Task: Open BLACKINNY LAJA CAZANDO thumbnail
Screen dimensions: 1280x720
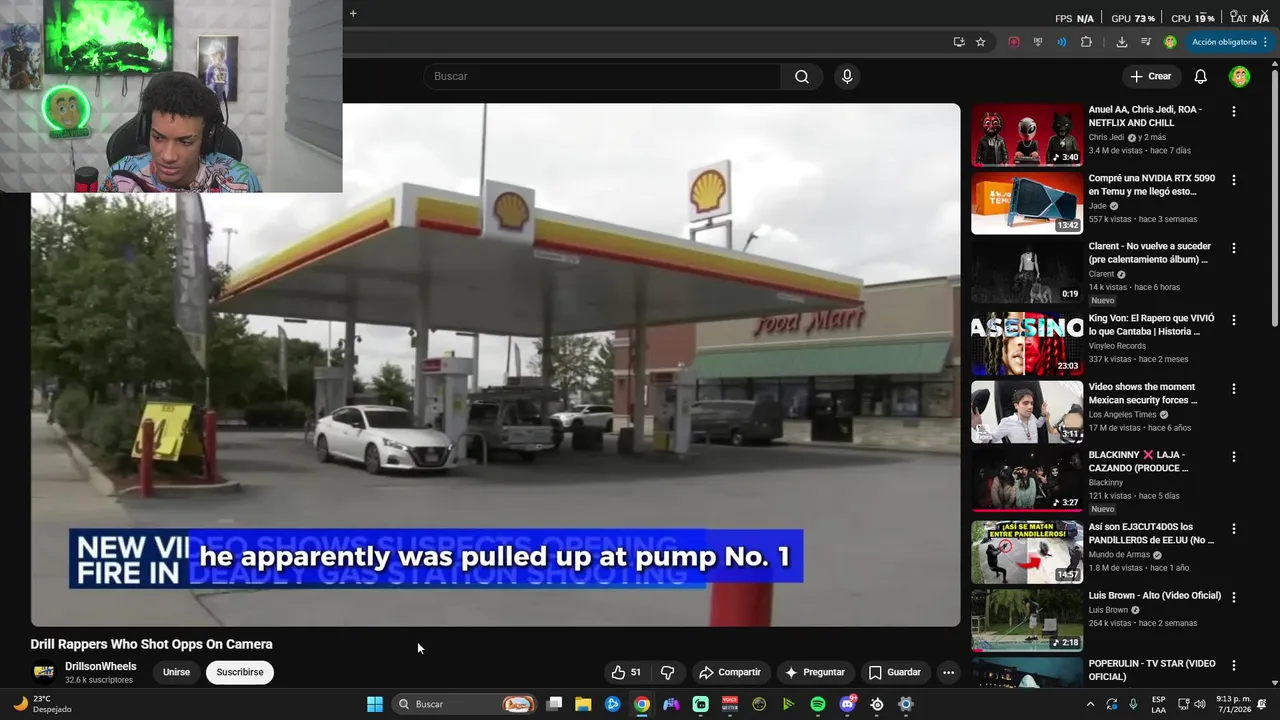Action: click(1027, 479)
